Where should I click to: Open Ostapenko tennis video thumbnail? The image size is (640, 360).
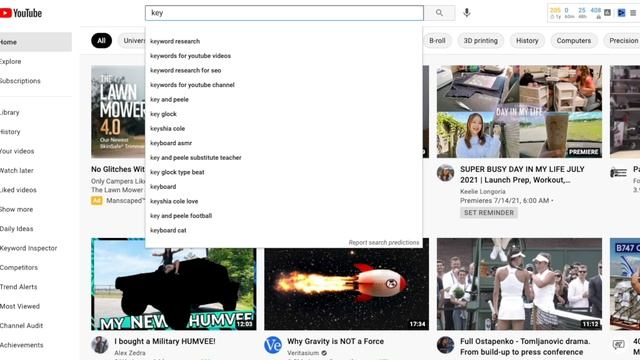tap(519, 284)
